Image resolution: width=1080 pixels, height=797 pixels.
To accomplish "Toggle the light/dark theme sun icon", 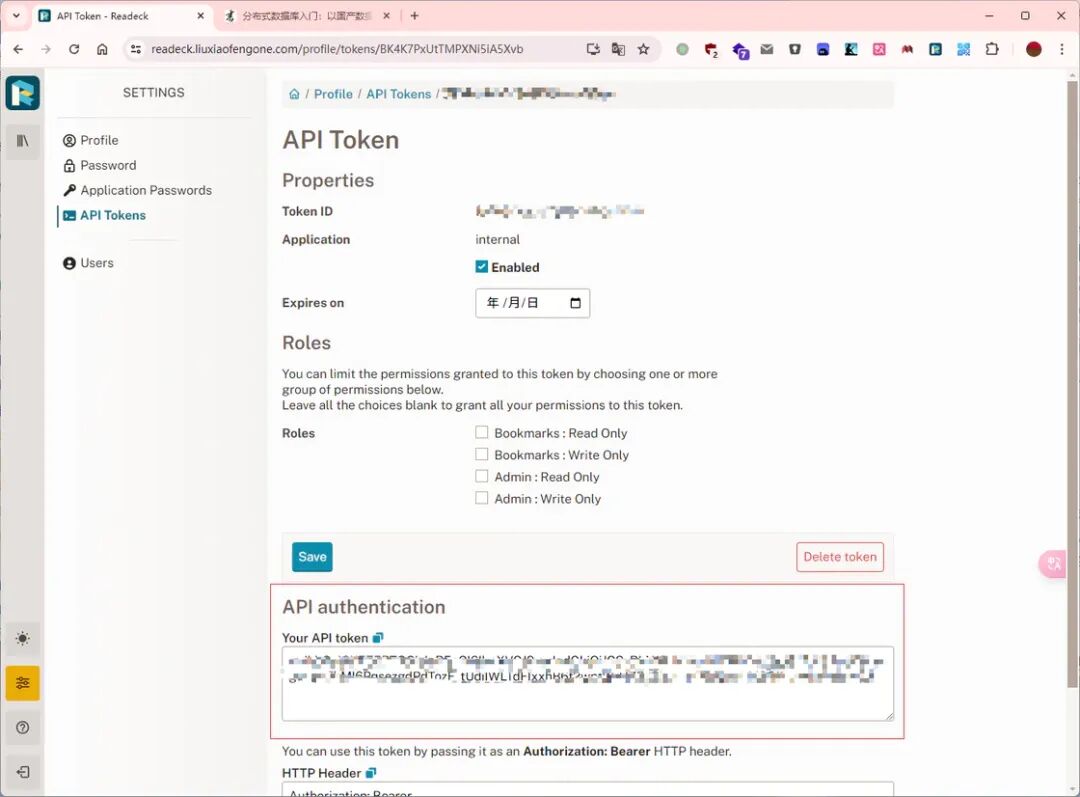I will (23, 639).
